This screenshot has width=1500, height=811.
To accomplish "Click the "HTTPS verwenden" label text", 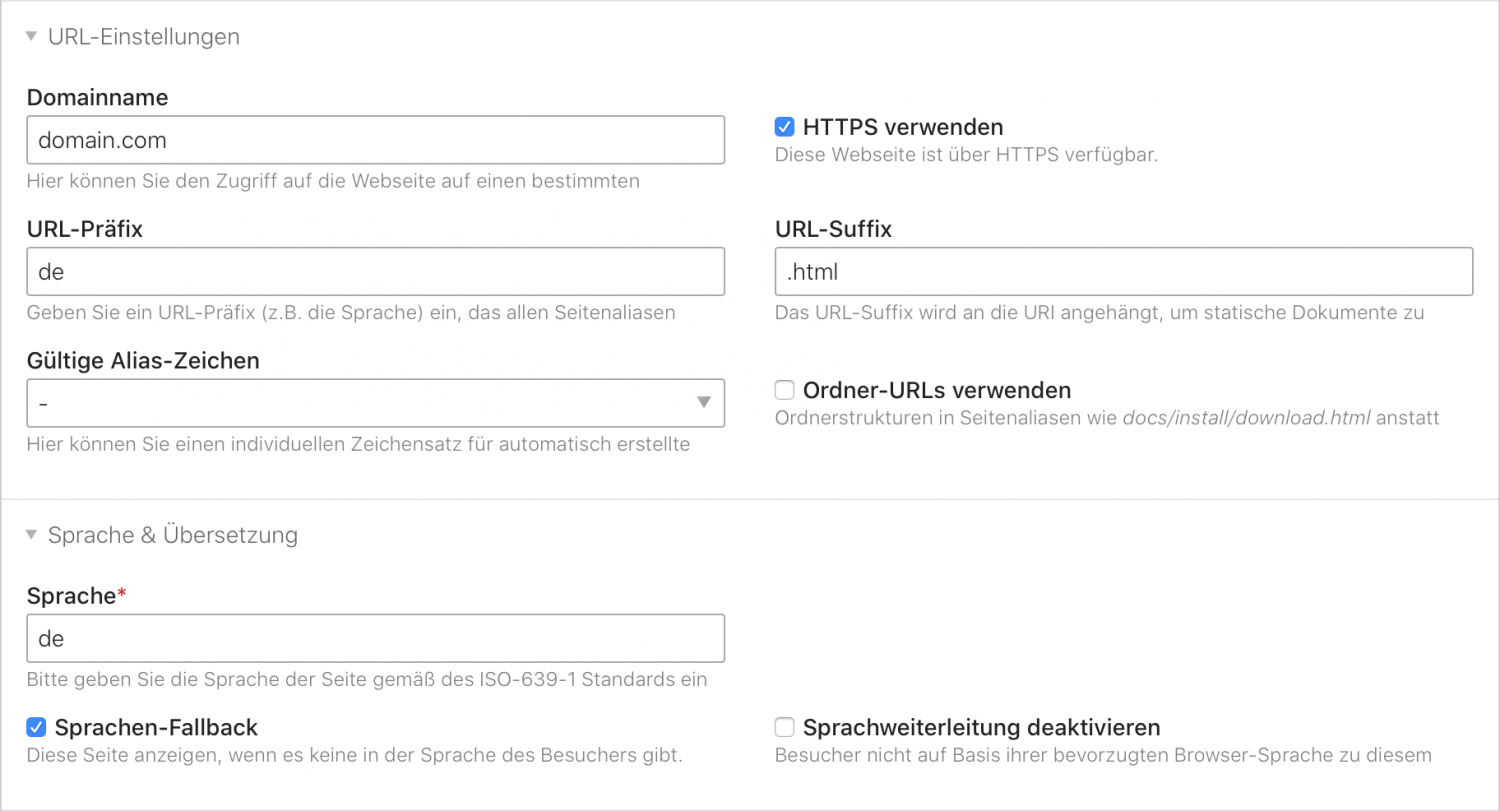I will [902, 127].
